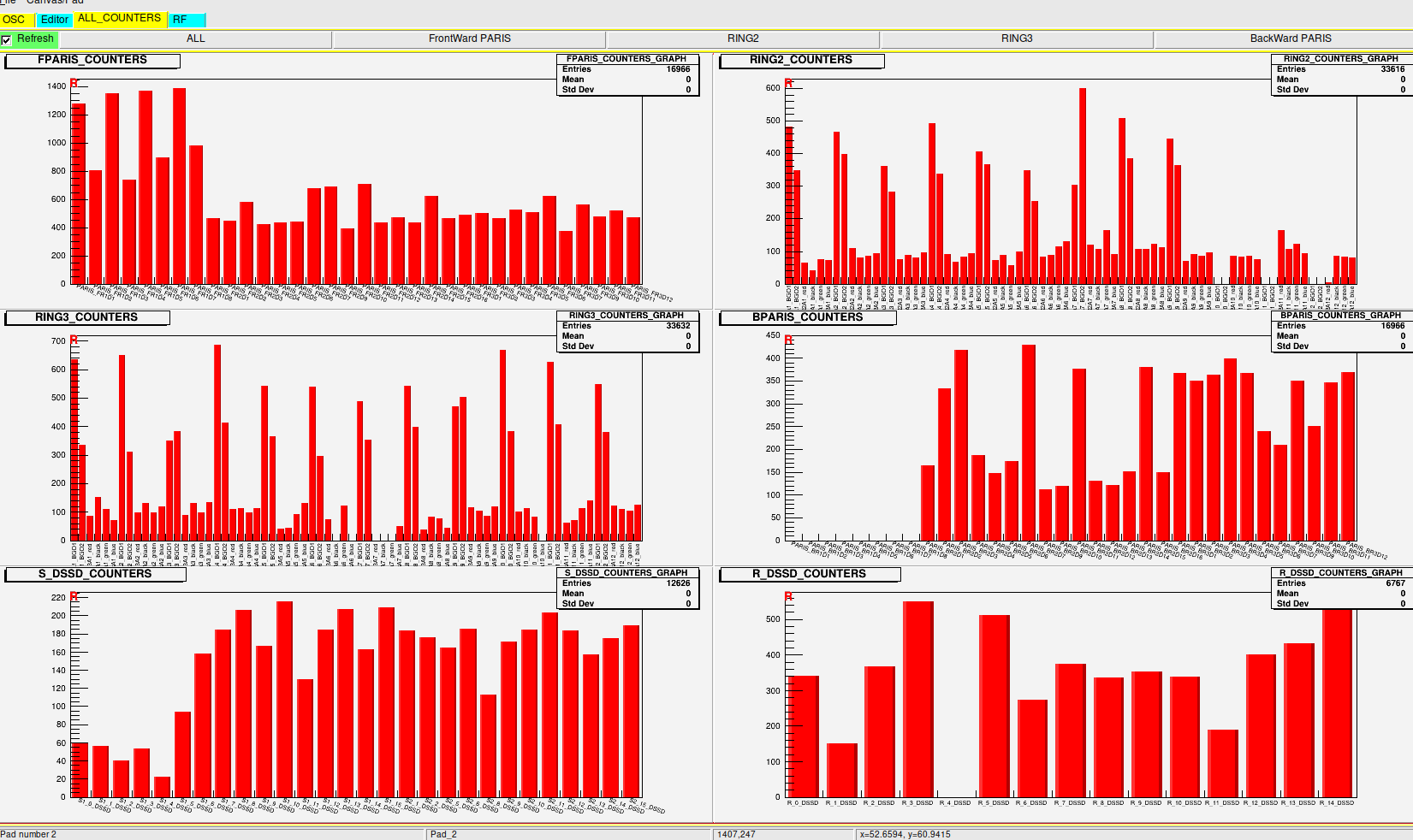
Task: Select the FPARIS_COUNTERS title box
Action: point(92,60)
